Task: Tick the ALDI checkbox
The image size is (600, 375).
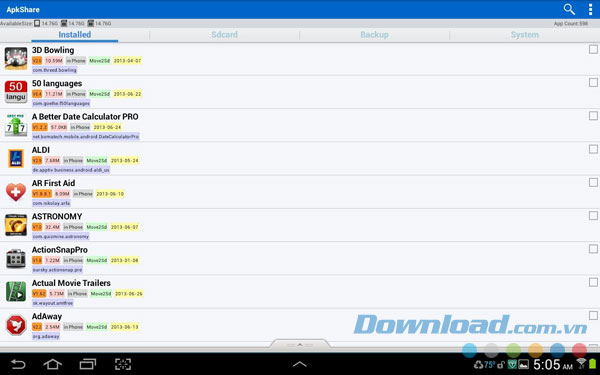Action: 593,149
